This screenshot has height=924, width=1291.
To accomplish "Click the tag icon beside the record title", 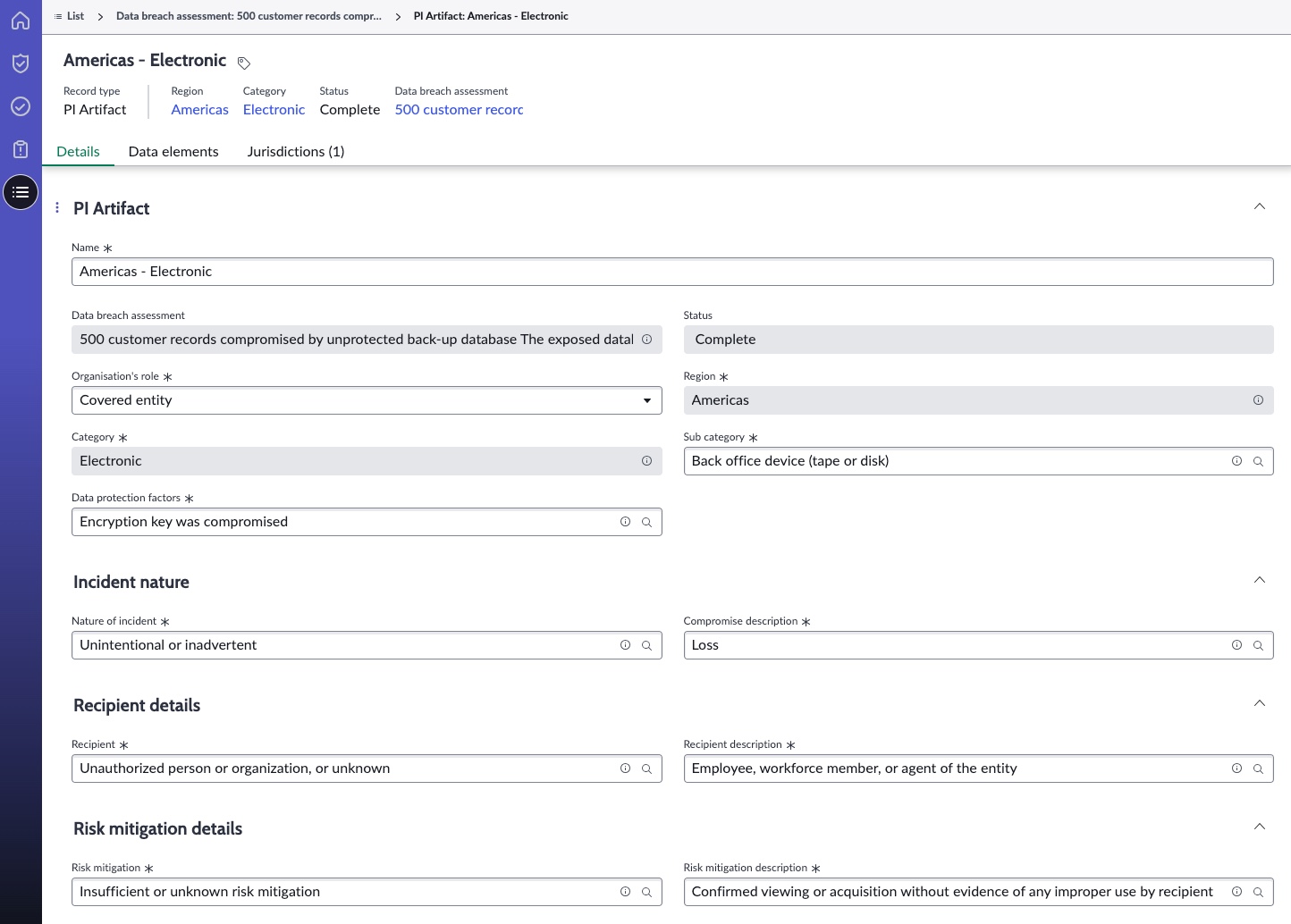I will click(x=244, y=63).
